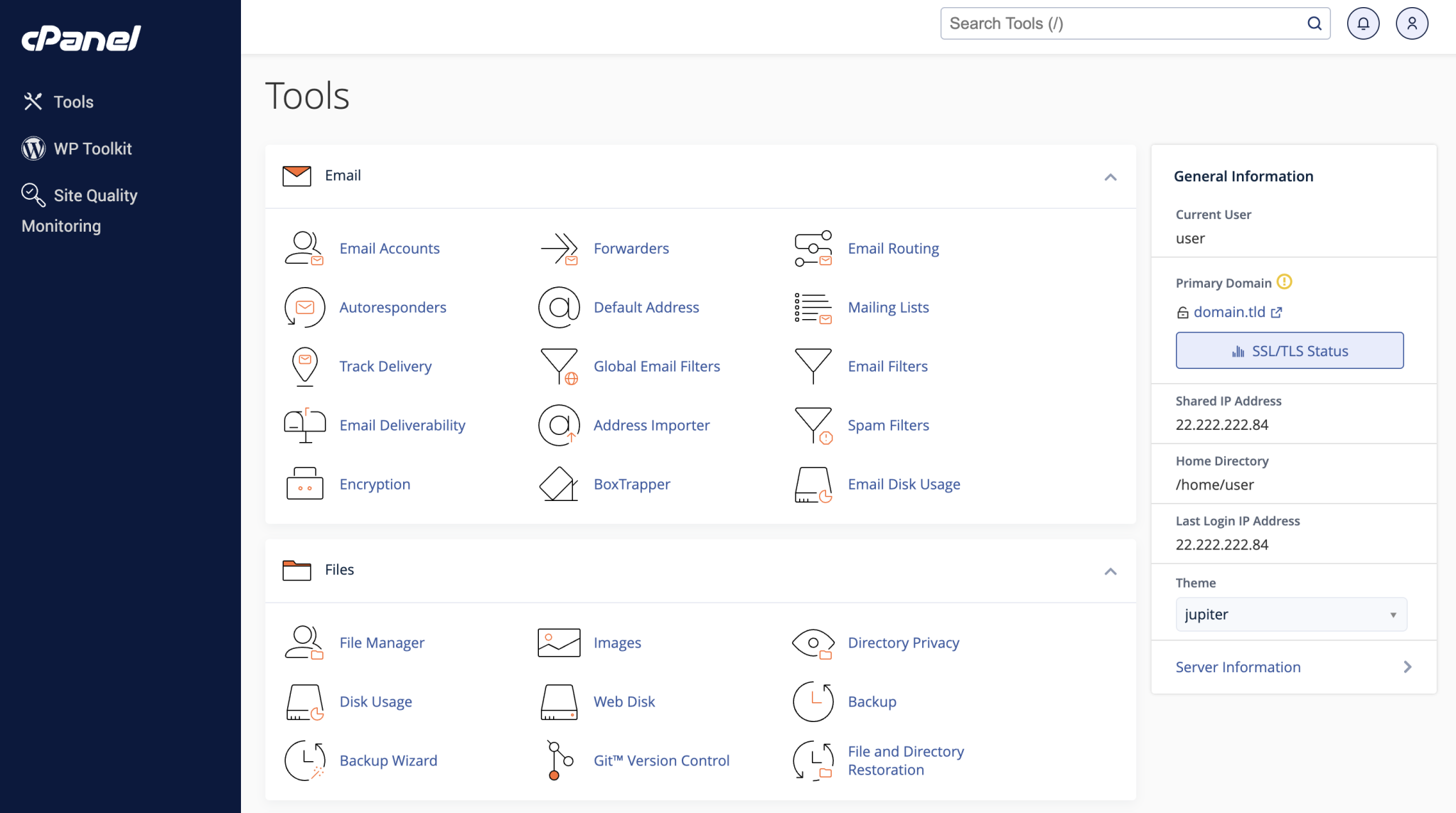Click the Backup Wizard icon

point(304,760)
